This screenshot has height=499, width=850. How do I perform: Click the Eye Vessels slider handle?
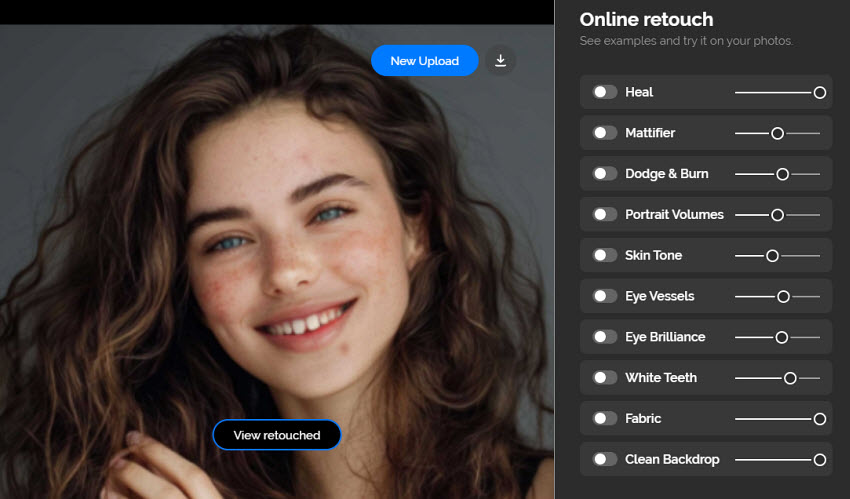click(783, 296)
